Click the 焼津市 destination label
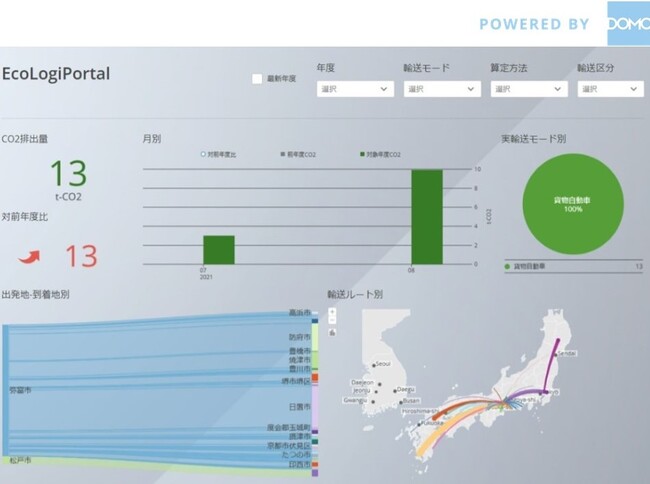The image size is (650, 484). 299,360
